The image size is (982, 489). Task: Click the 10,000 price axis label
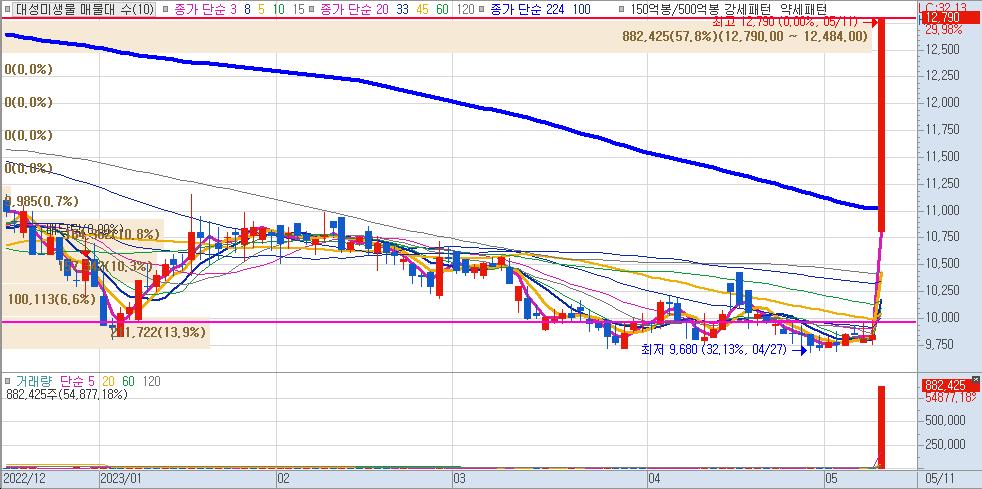pyautogui.click(x=940, y=317)
